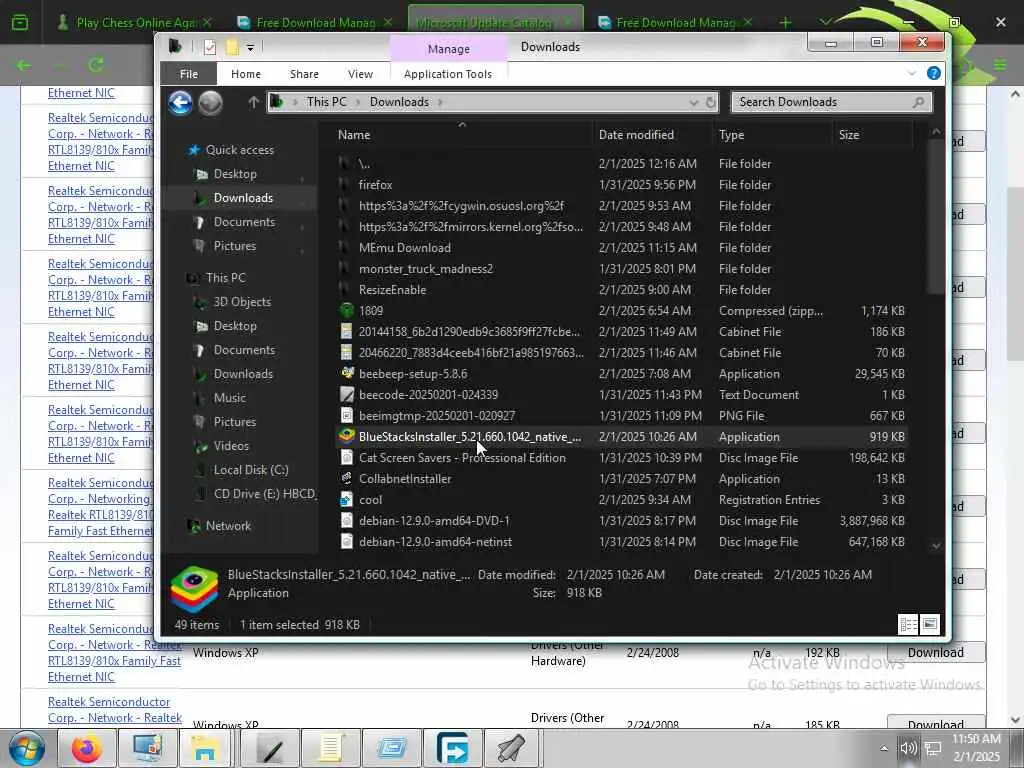Select the cool registry entries icon
The width and height of the screenshot is (1024, 768).
(347, 500)
